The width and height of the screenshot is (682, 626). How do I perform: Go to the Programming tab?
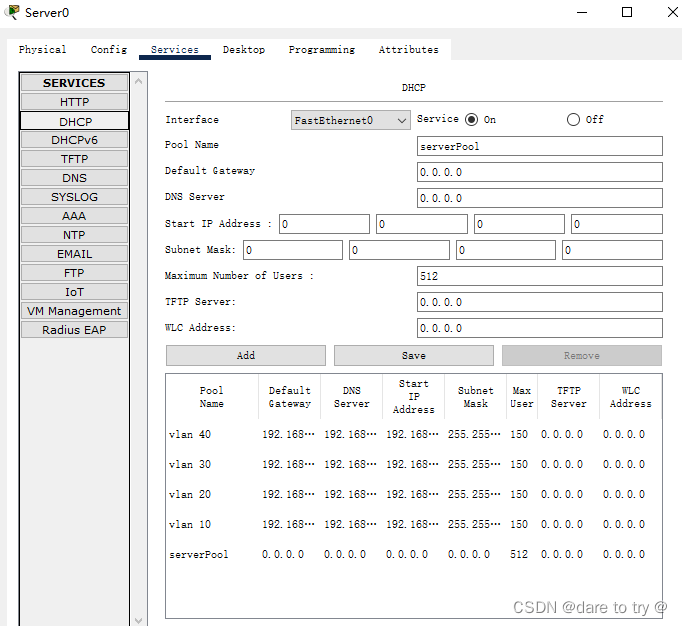[x=322, y=50]
